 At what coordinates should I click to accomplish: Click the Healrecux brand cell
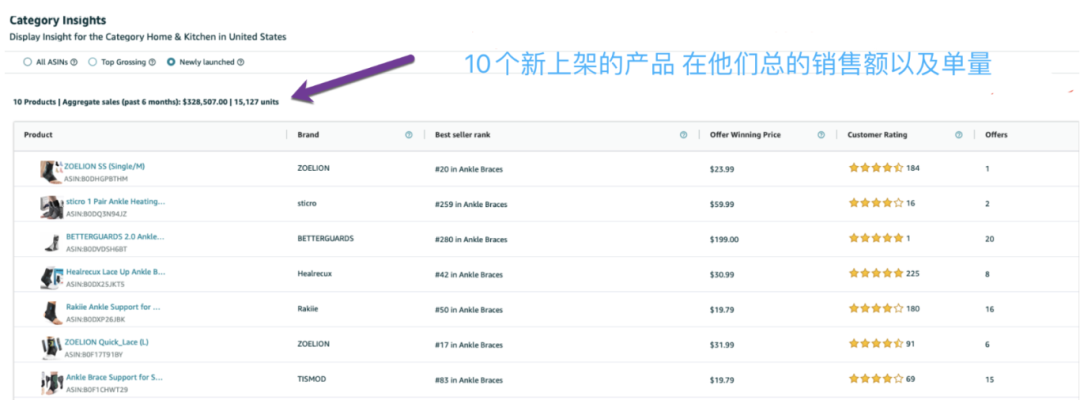pyautogui.click(x=314, y=274)
